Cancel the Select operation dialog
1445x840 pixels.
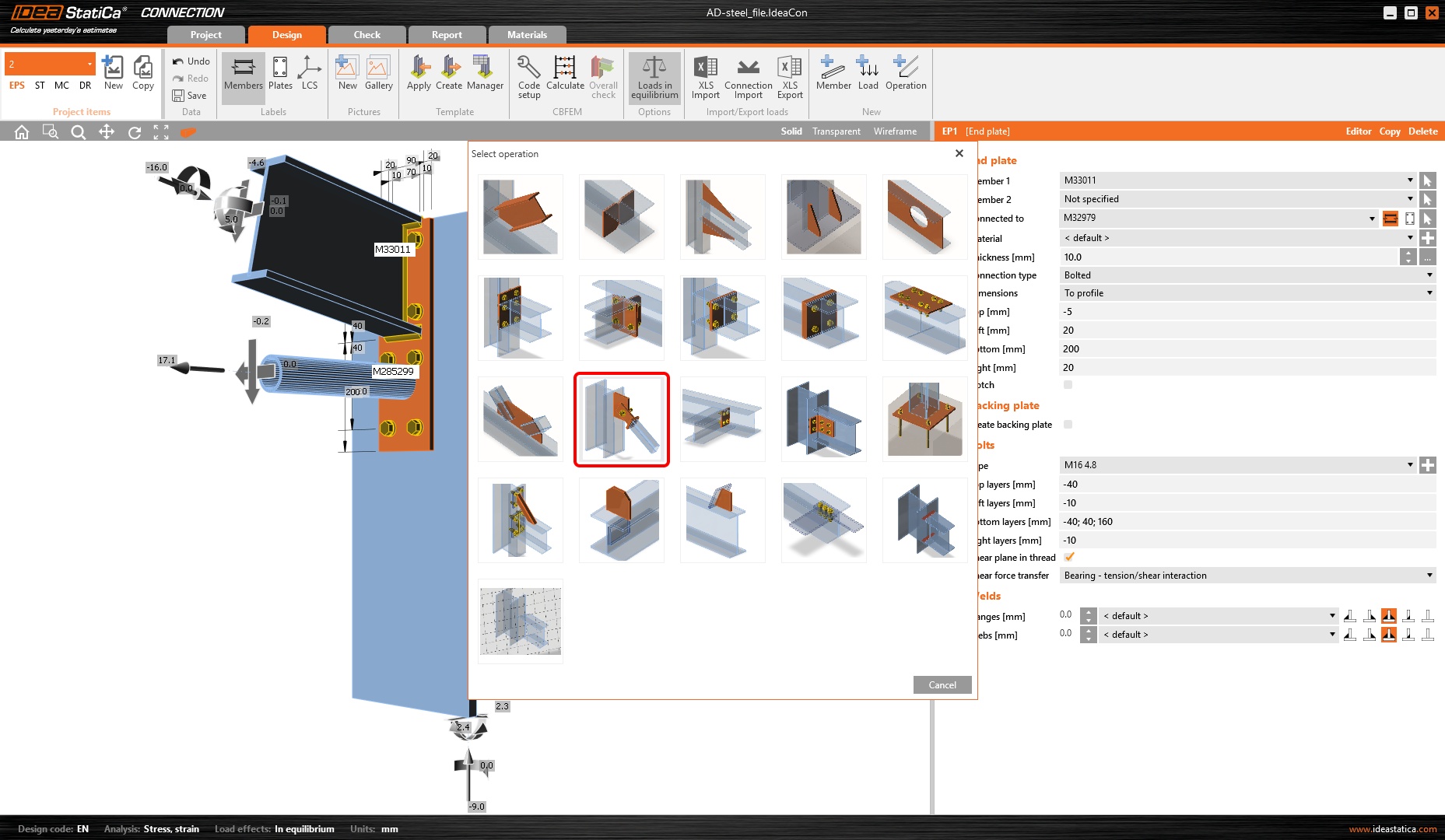(942, 685)
